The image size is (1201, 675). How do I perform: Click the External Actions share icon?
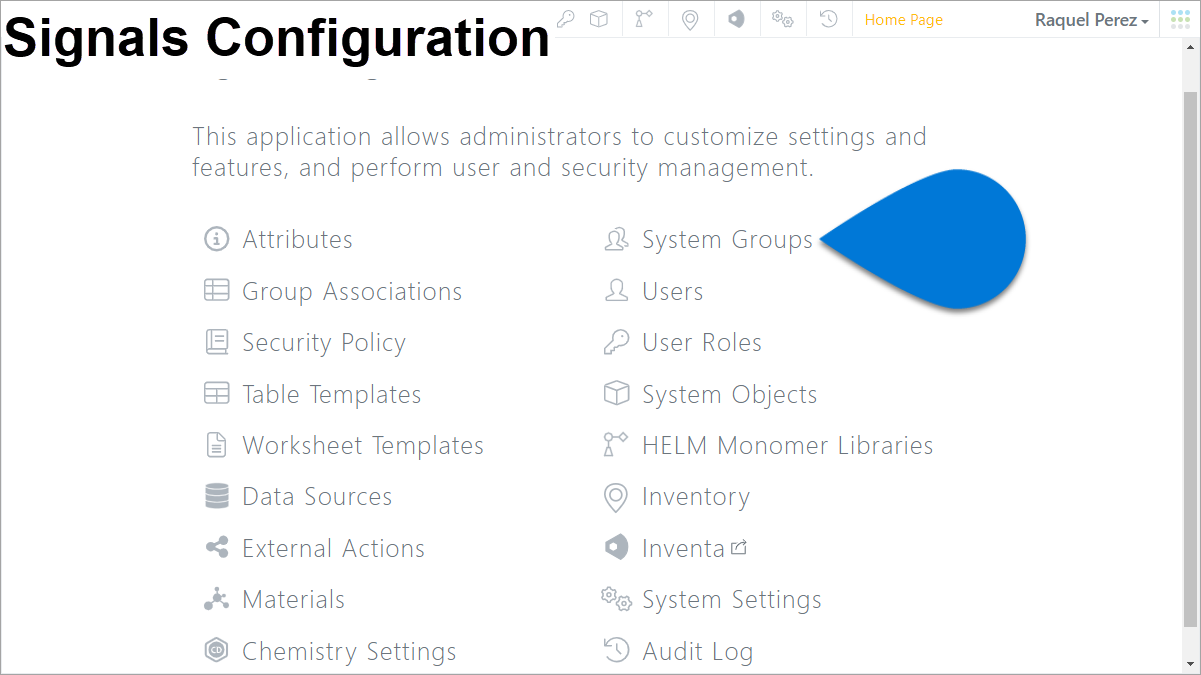pos(216,547)
